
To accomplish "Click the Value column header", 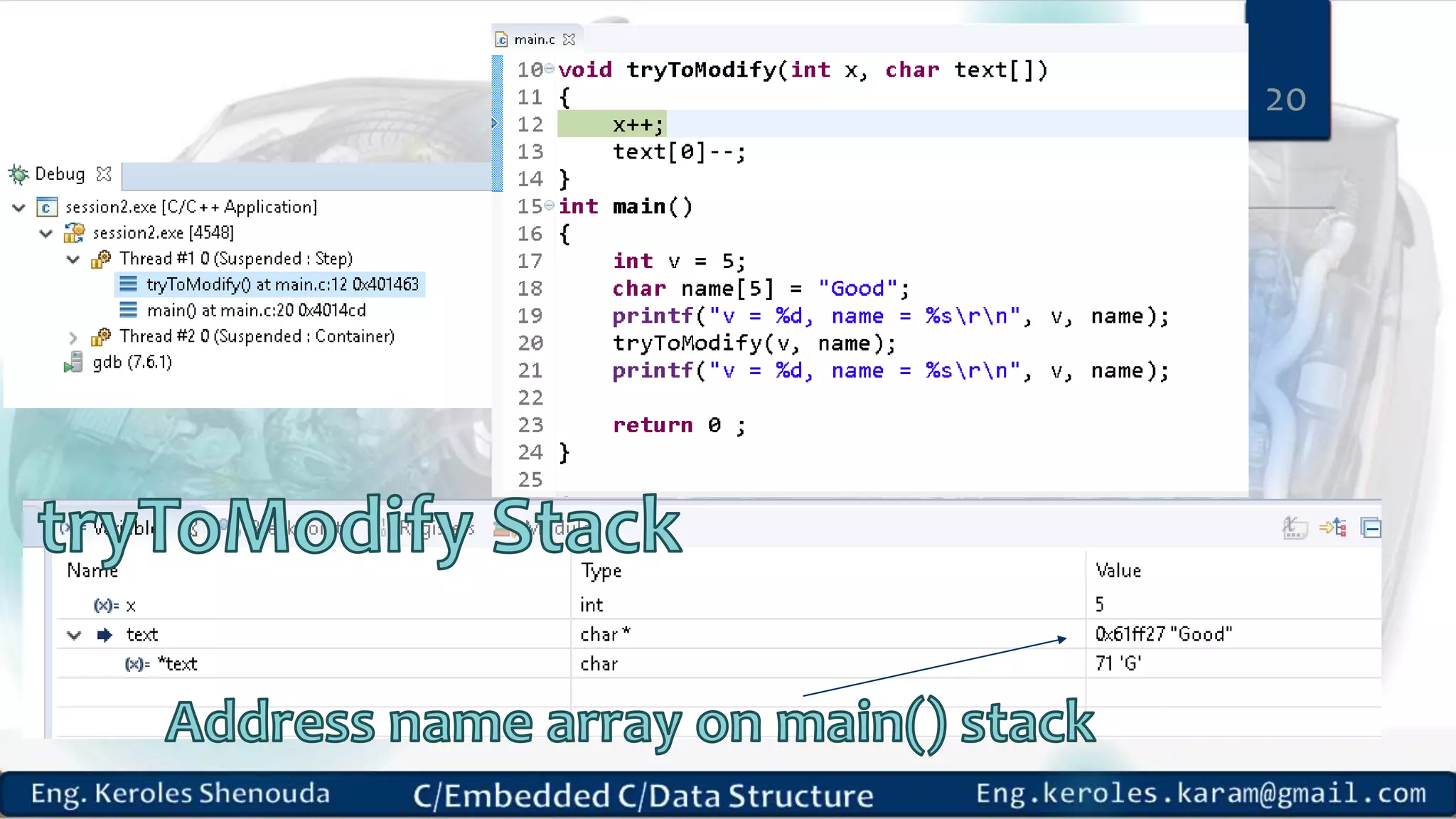I will coord(1118,571).
